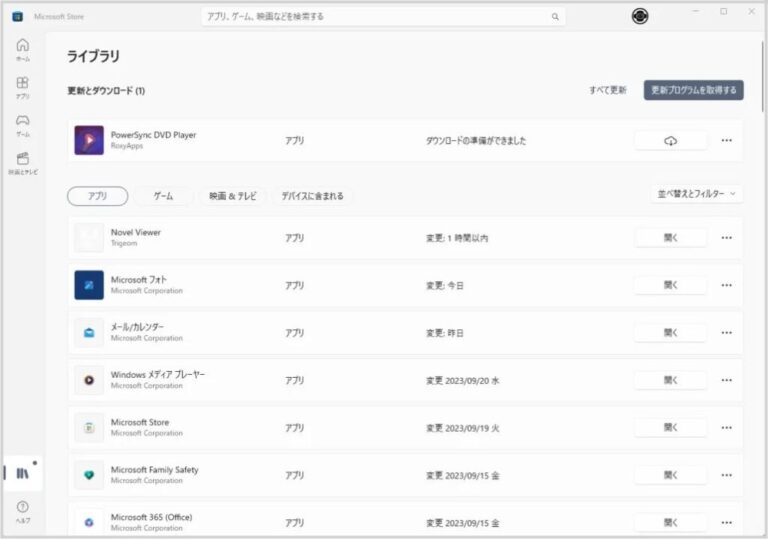Image resolution: width=768 pixels, height=539 pixels.
Task: Select the アプリ filter chip
Action: [x=97, y=196]
